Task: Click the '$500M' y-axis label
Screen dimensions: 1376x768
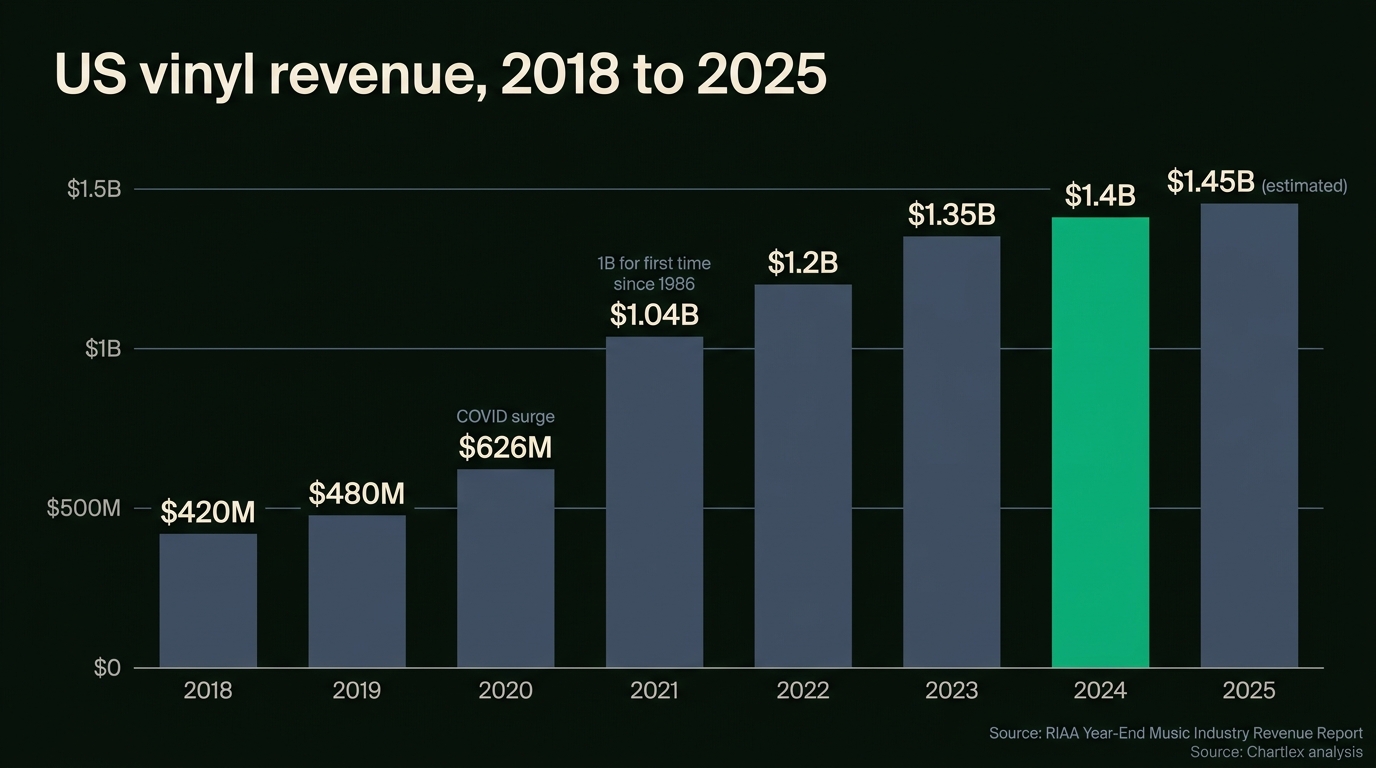Action: click(x=84, y=508)
